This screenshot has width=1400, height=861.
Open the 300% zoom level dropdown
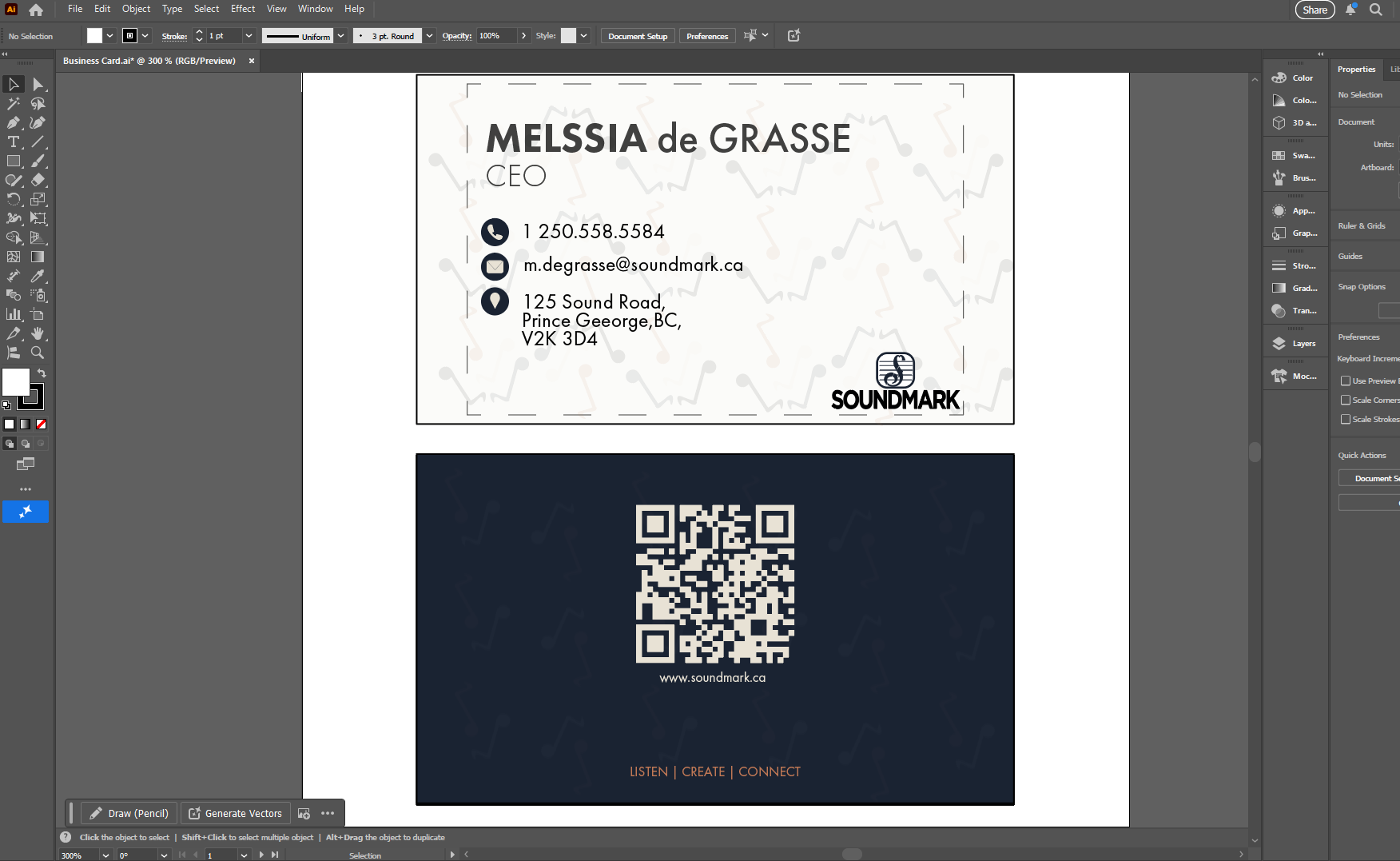pos(105,855)
